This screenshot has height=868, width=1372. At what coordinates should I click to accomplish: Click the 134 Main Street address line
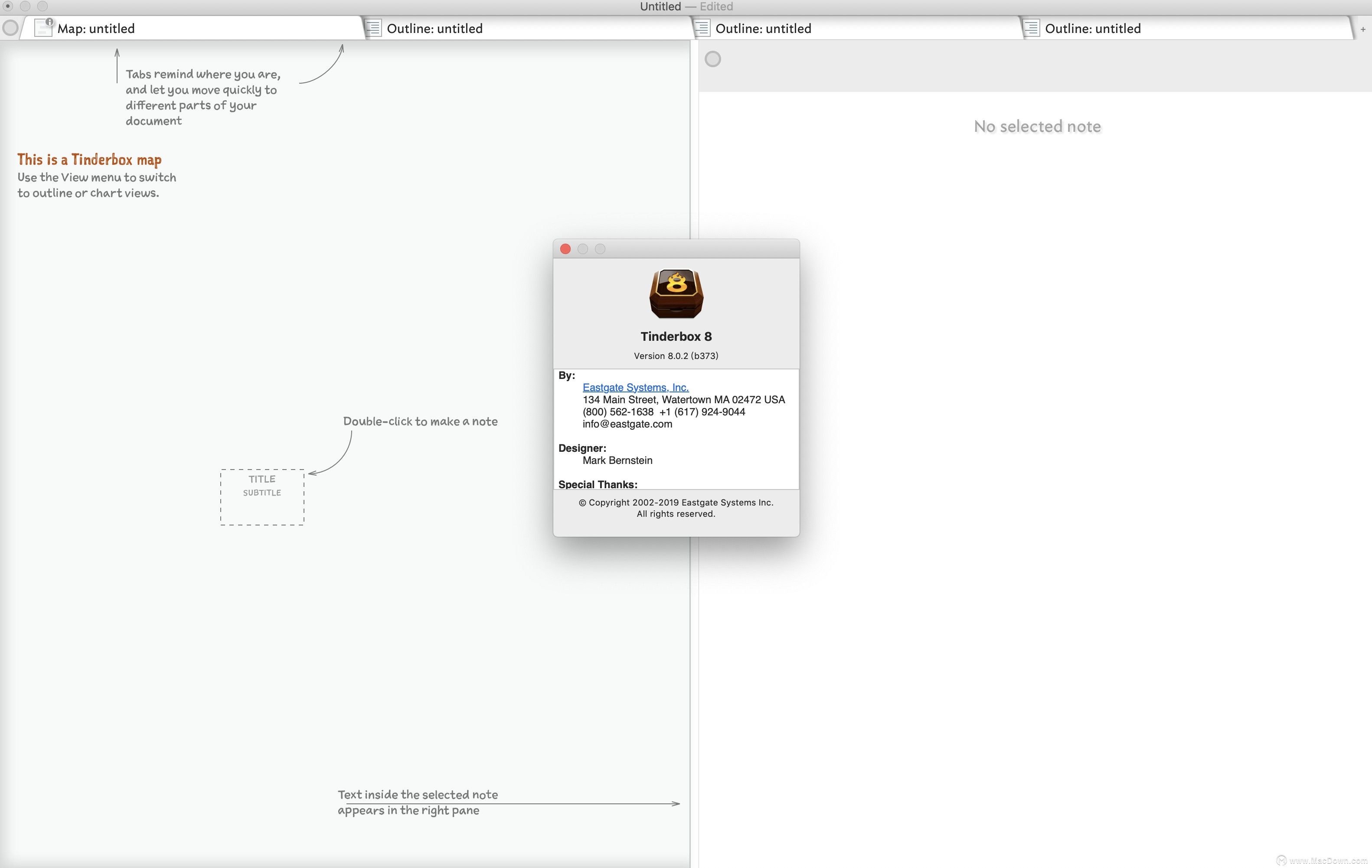pos(684,400)
